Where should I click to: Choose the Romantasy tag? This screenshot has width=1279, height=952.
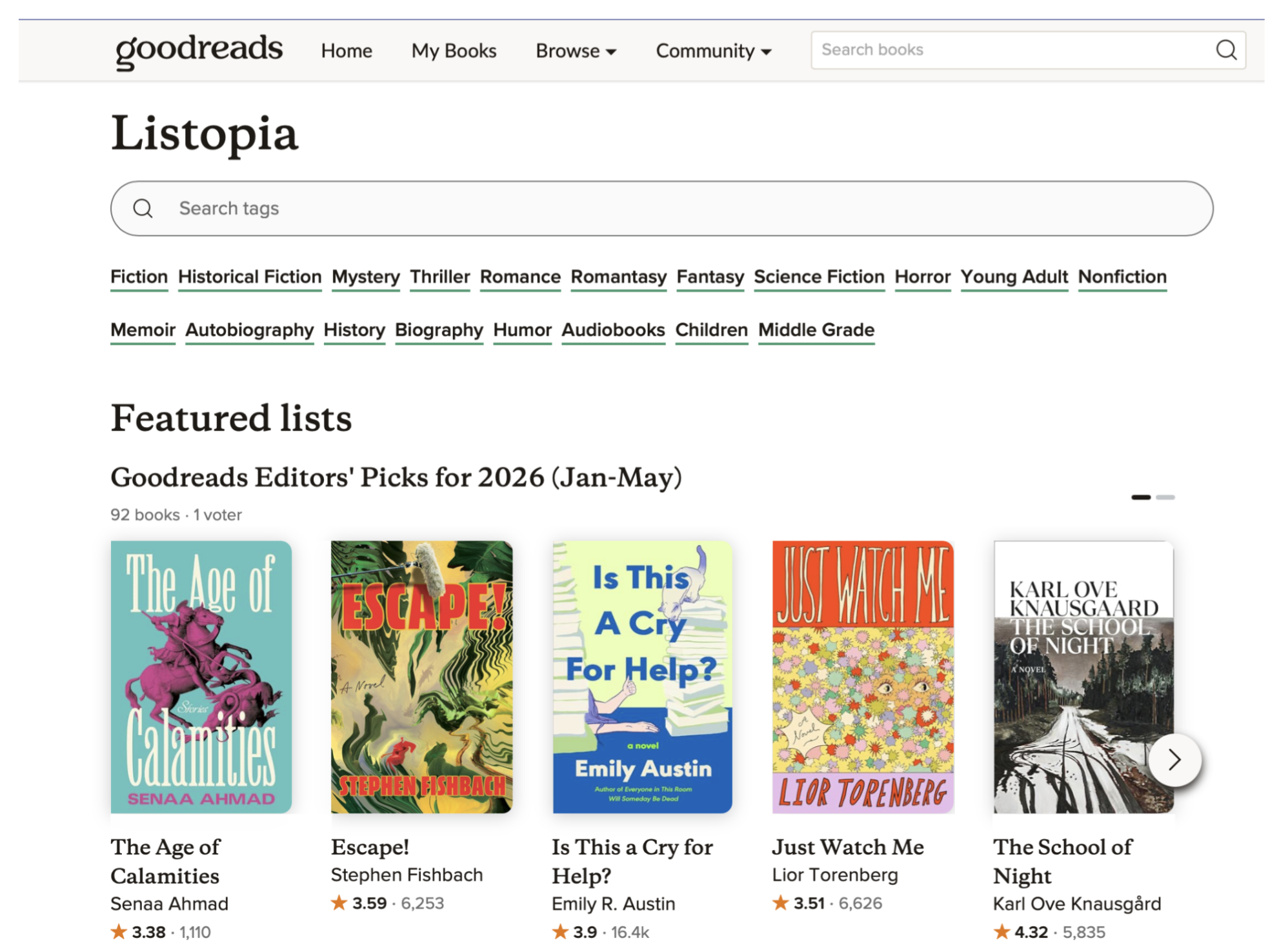pyautogui.click(x=619, y=277)
